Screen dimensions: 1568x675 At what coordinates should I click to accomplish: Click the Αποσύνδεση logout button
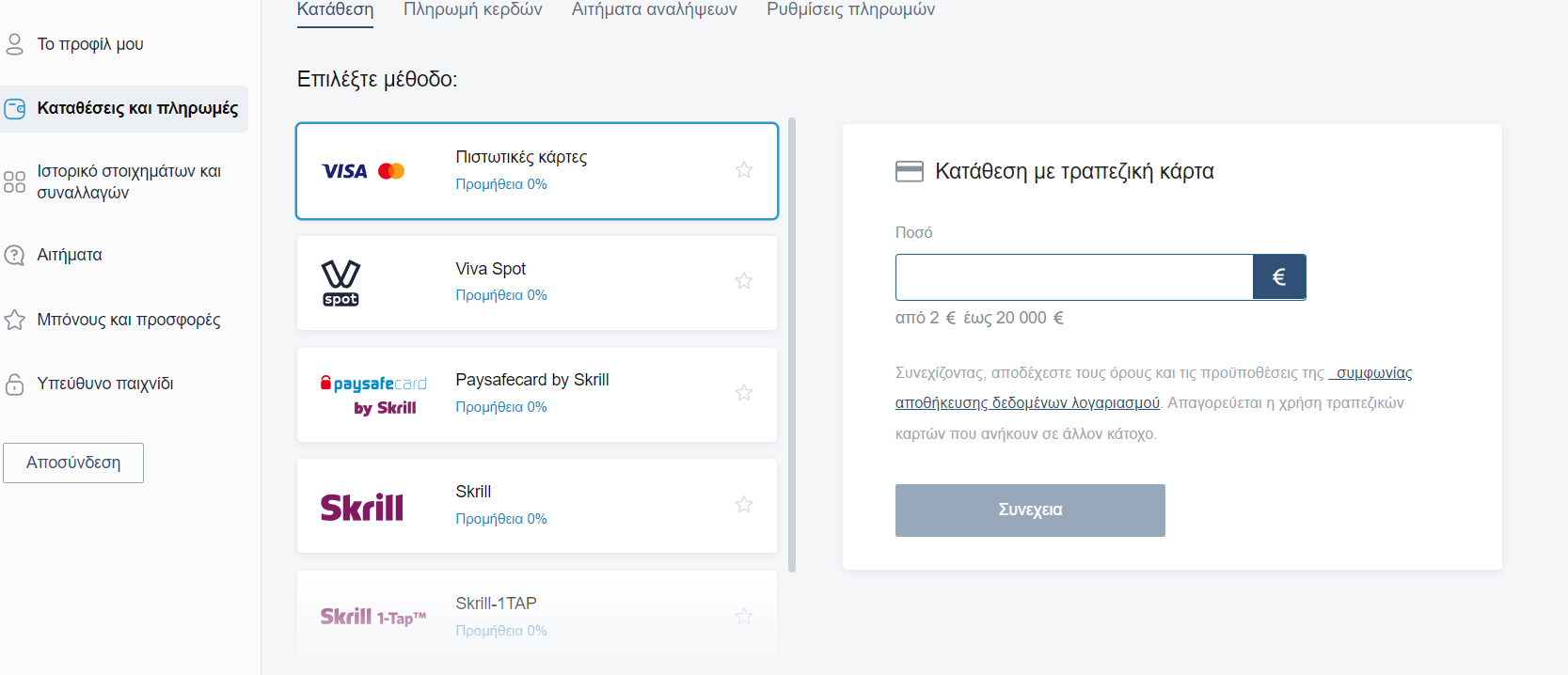point(73,463)
